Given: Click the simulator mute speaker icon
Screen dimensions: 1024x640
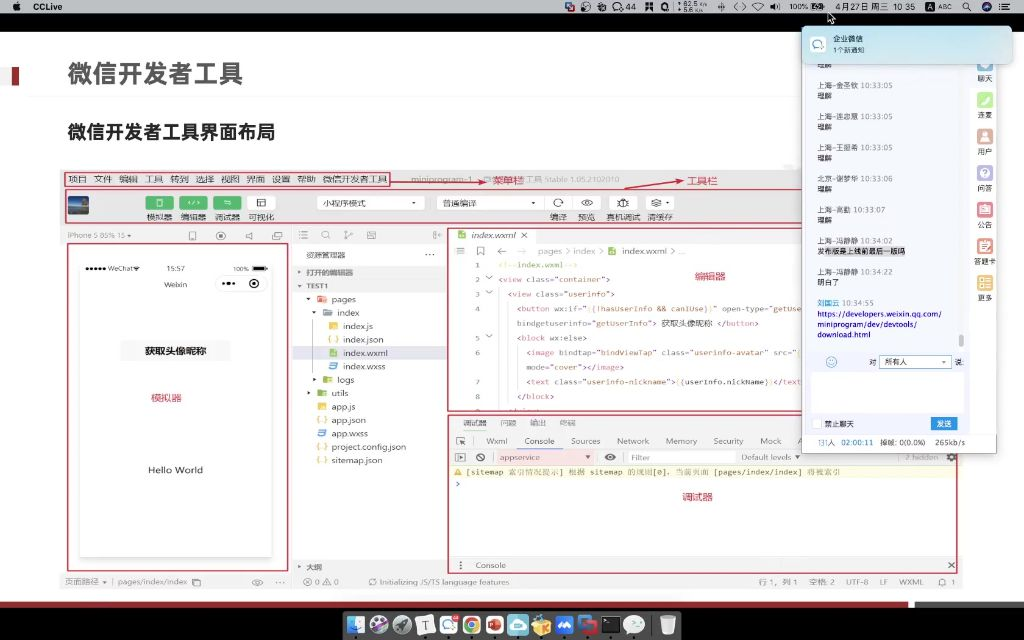Looking at the screenshot, I should click(249, 236).
